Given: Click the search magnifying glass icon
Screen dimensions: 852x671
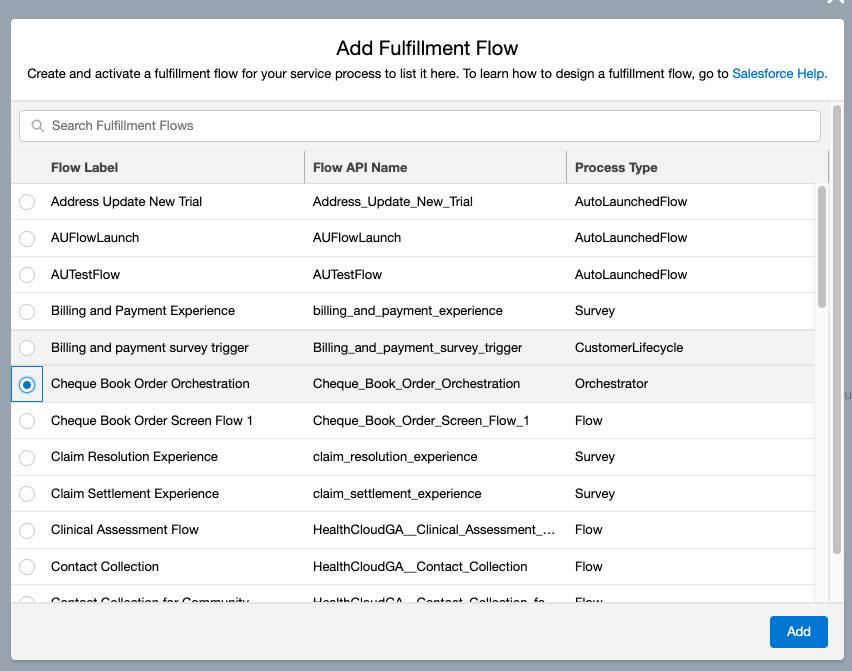Looking at the screenshot, I should pos(37,126).
